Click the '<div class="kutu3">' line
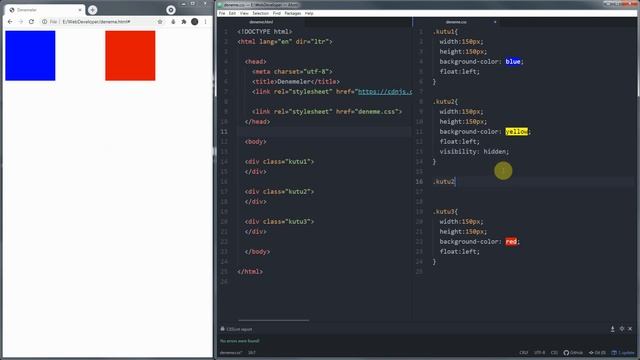 279,222
